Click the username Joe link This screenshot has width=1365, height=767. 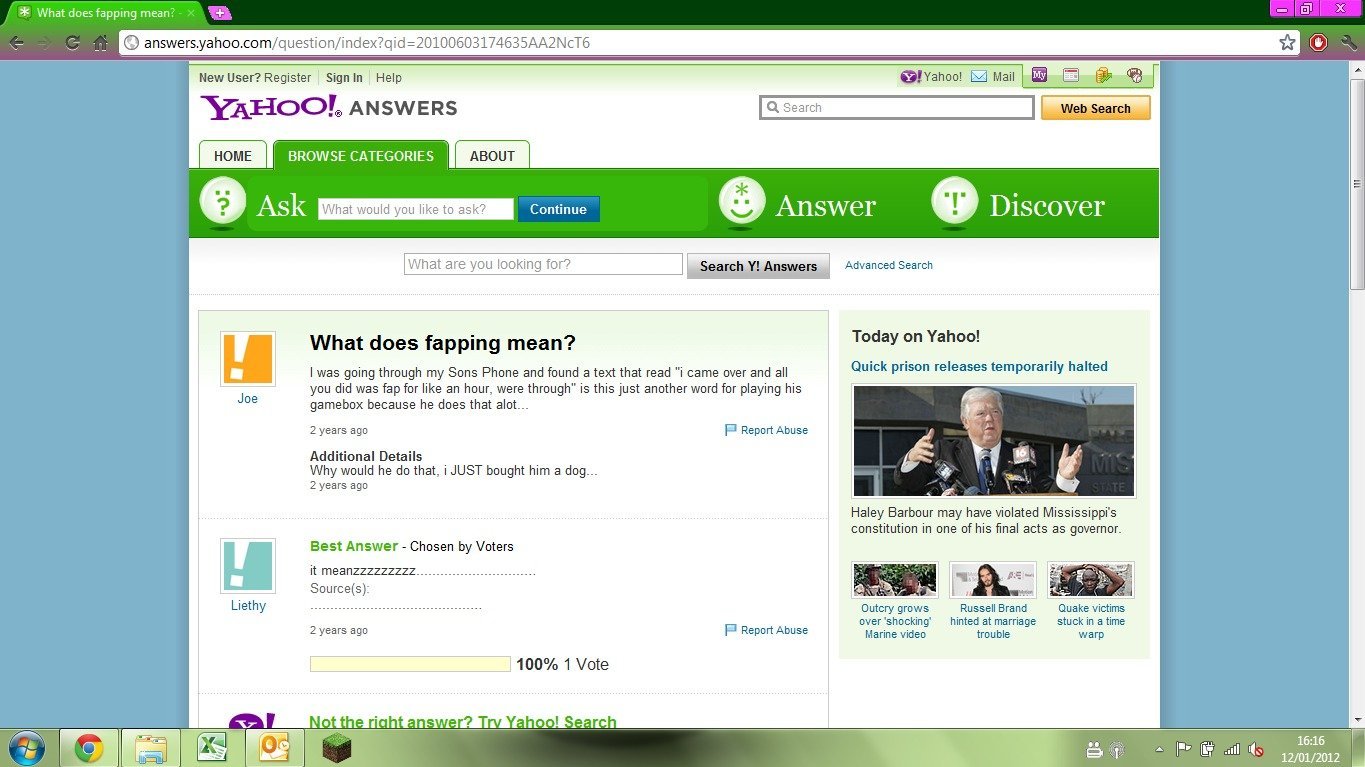tap(248, 398)
